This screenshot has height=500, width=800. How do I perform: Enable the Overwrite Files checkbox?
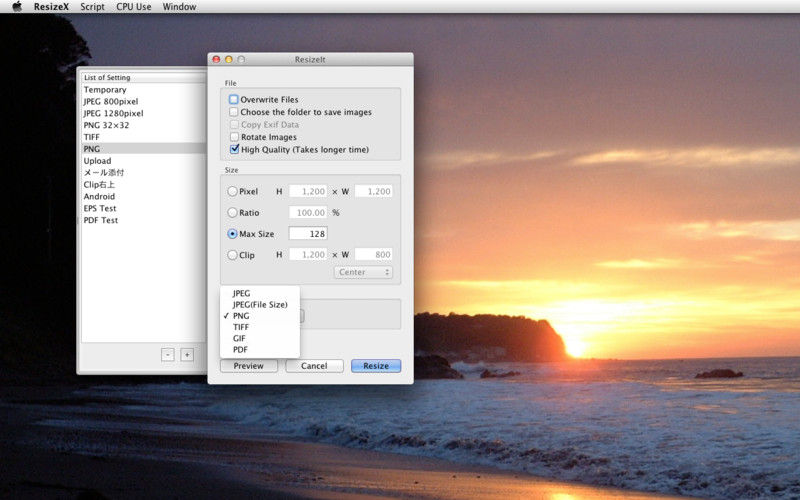click(x=234, y=100)
